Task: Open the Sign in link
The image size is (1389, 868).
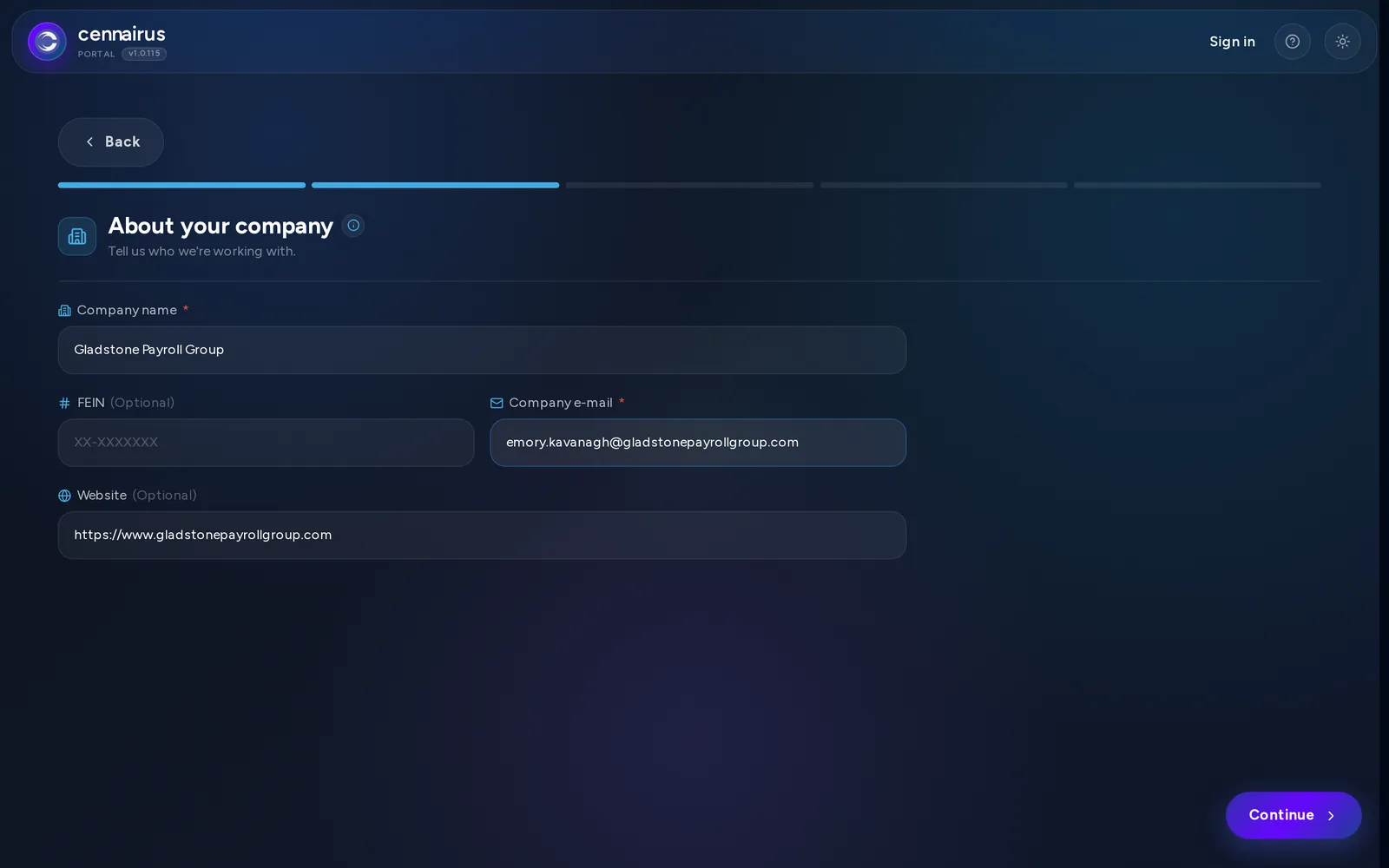Action: [x=1232, y=42]
